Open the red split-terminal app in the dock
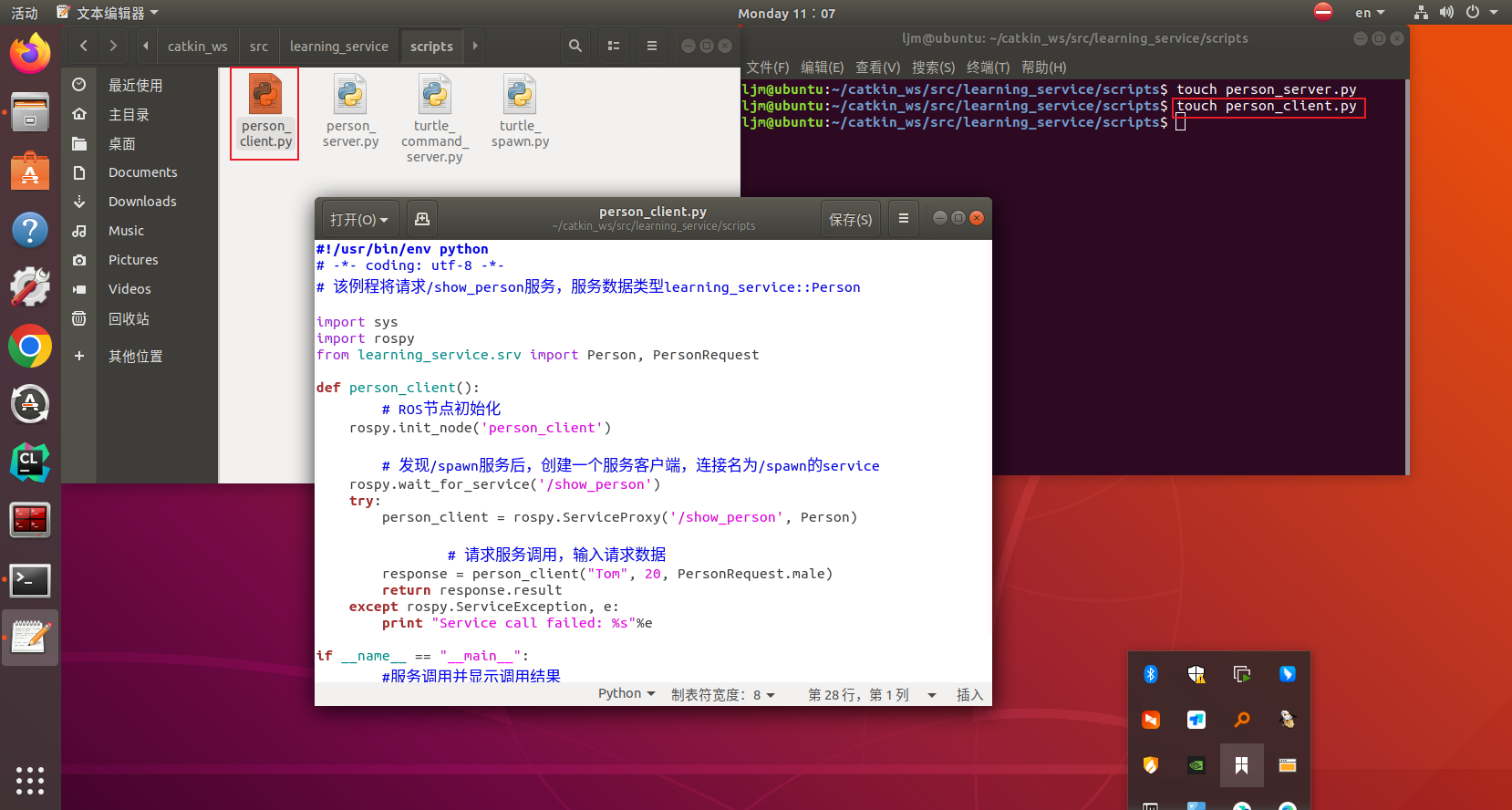This screenshot has width=1512, height=810. click(30, 521)
